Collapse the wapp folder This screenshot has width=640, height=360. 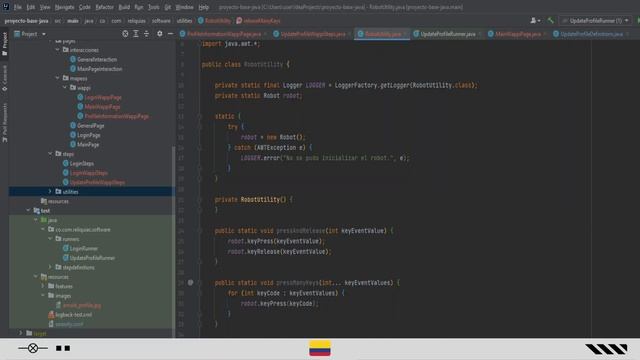pos(65,87)
